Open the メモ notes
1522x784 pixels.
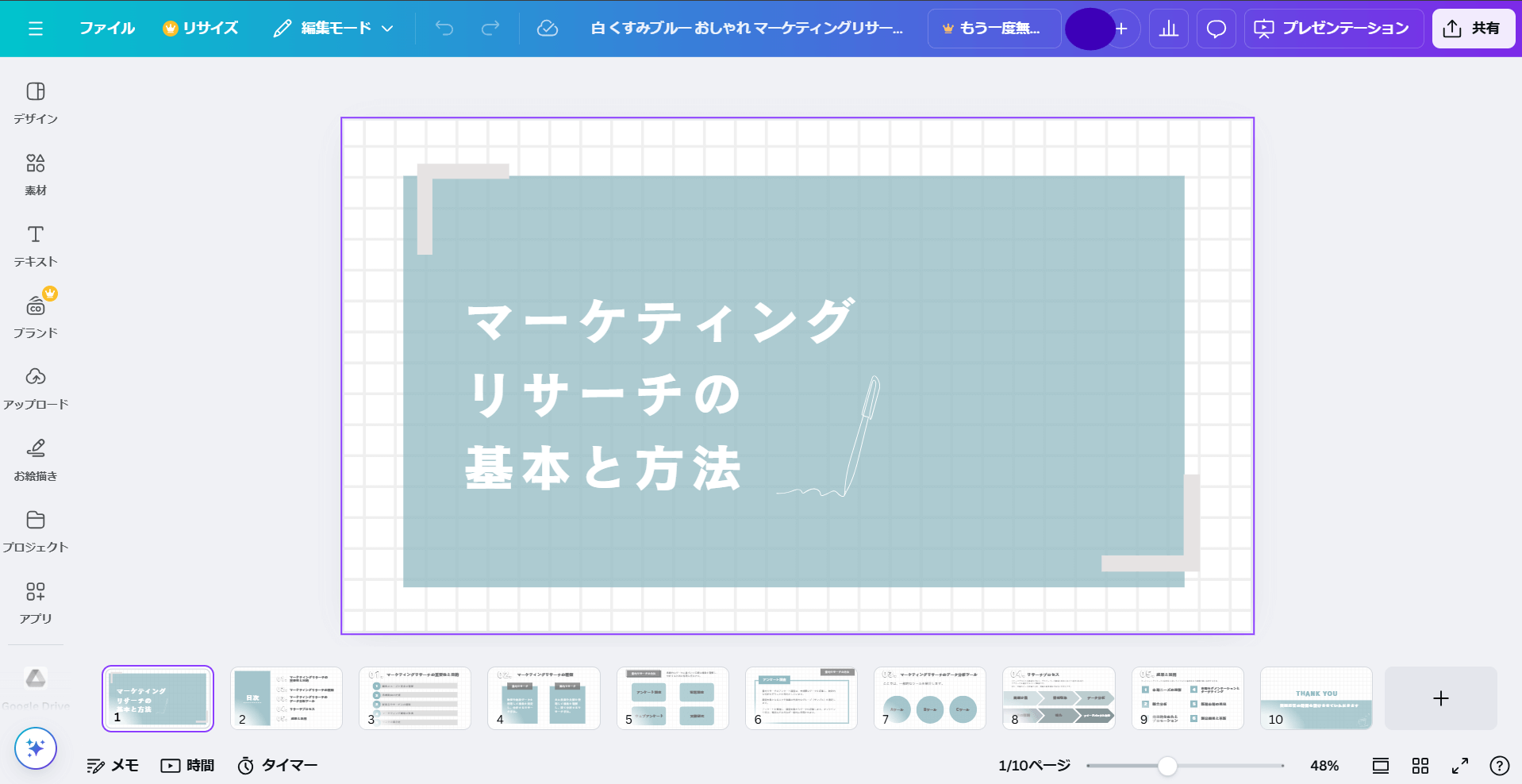(x=113, y=765)
